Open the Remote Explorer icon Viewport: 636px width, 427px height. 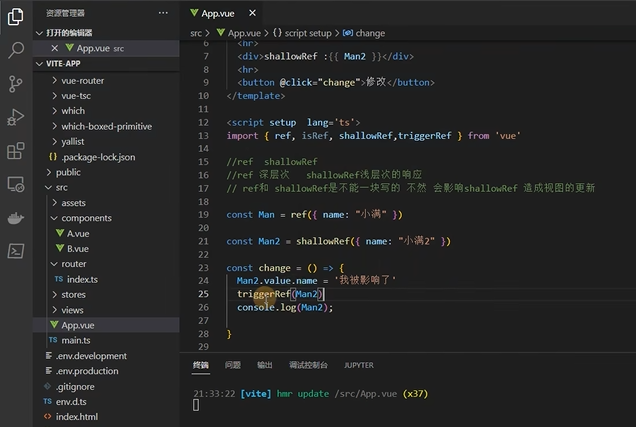point(15,185)
